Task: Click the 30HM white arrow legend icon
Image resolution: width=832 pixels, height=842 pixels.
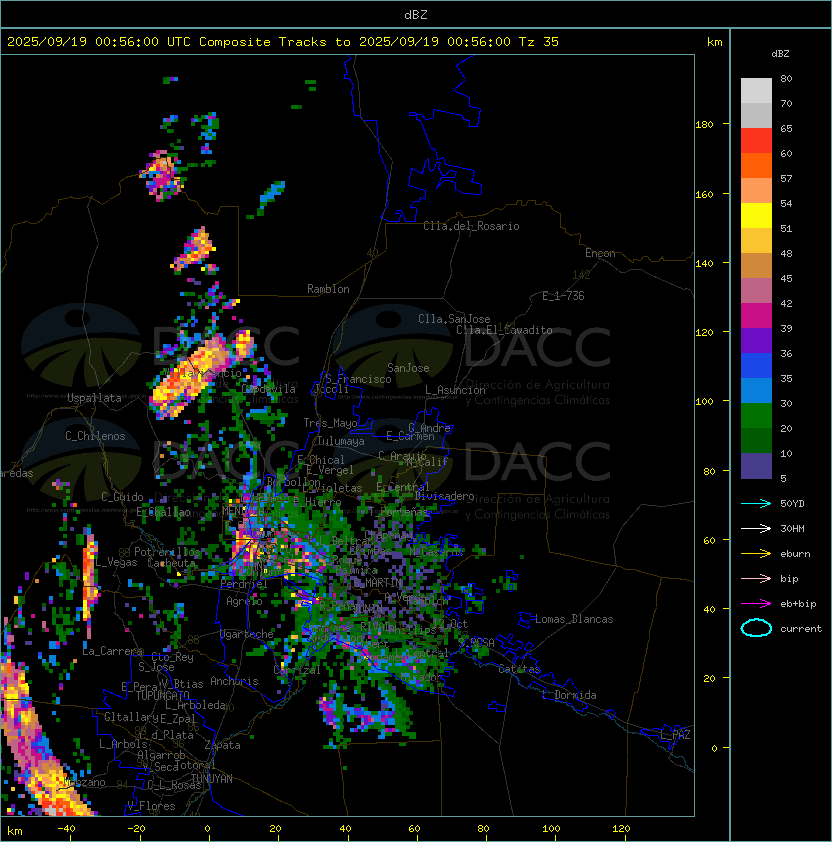Action: (x=756, y=529)
